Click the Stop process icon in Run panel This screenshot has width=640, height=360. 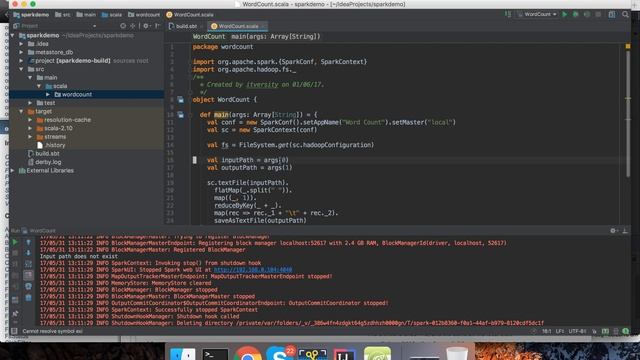pyautogui.click(x=15, y=253)
